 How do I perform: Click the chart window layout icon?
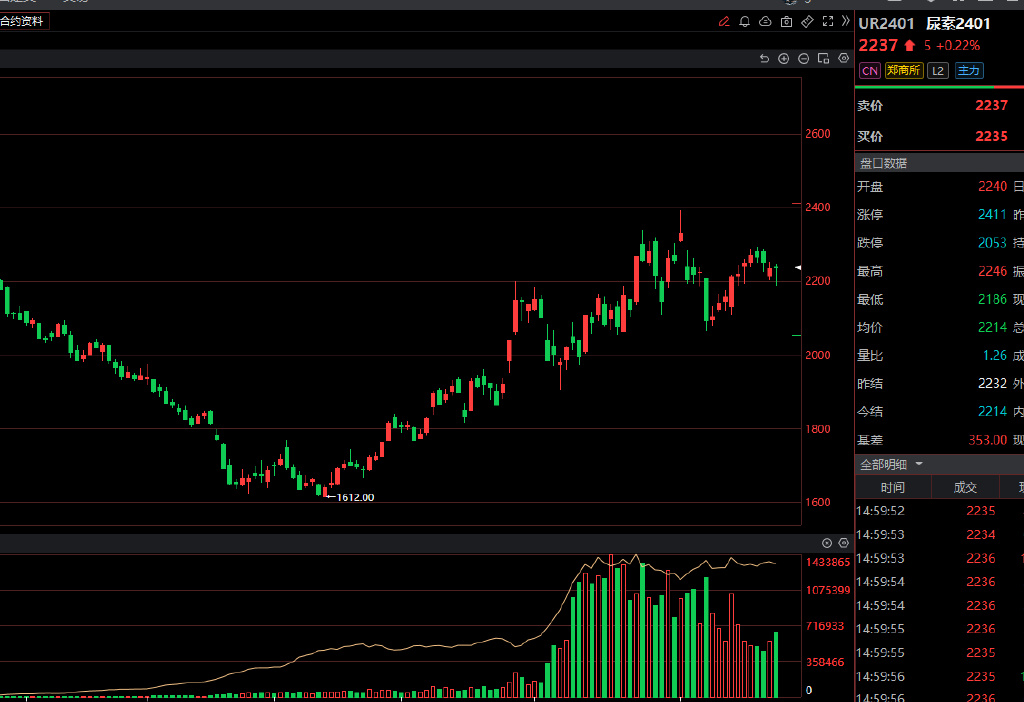(x=823, y=59)
